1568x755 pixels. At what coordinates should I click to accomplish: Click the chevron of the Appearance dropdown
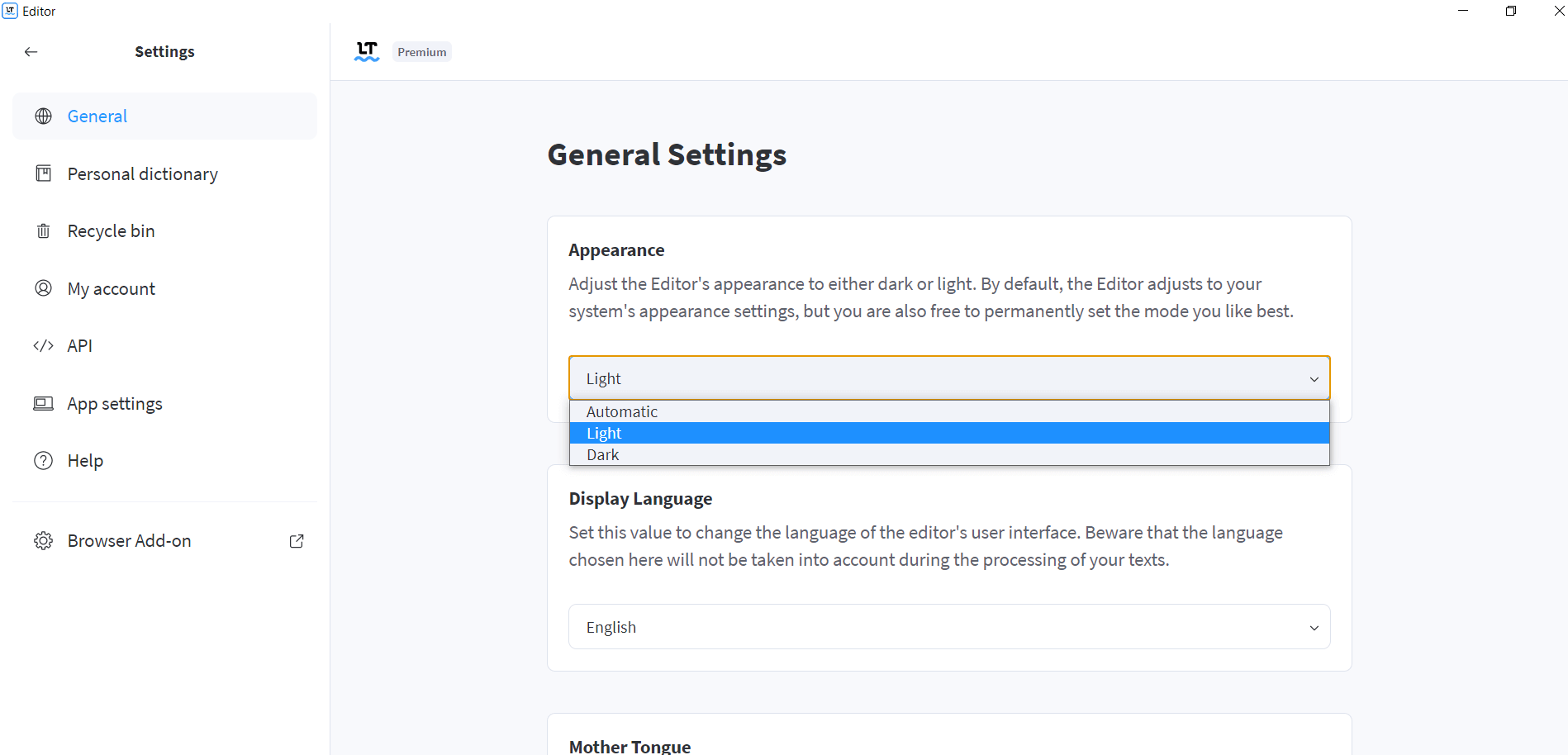coord(1314,379)
